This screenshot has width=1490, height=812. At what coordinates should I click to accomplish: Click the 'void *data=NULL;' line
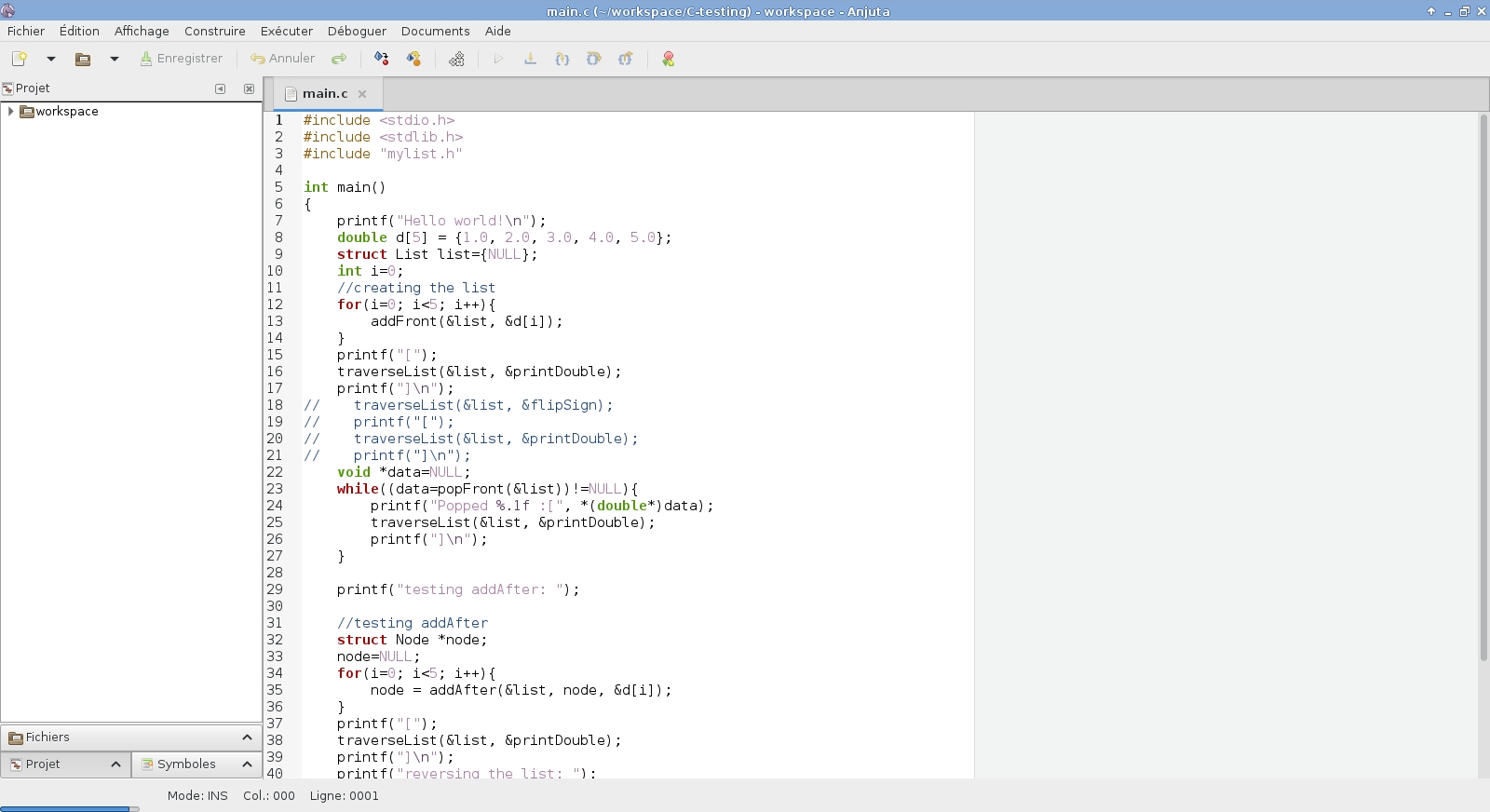pyautogui.click(x=404, y=472)
